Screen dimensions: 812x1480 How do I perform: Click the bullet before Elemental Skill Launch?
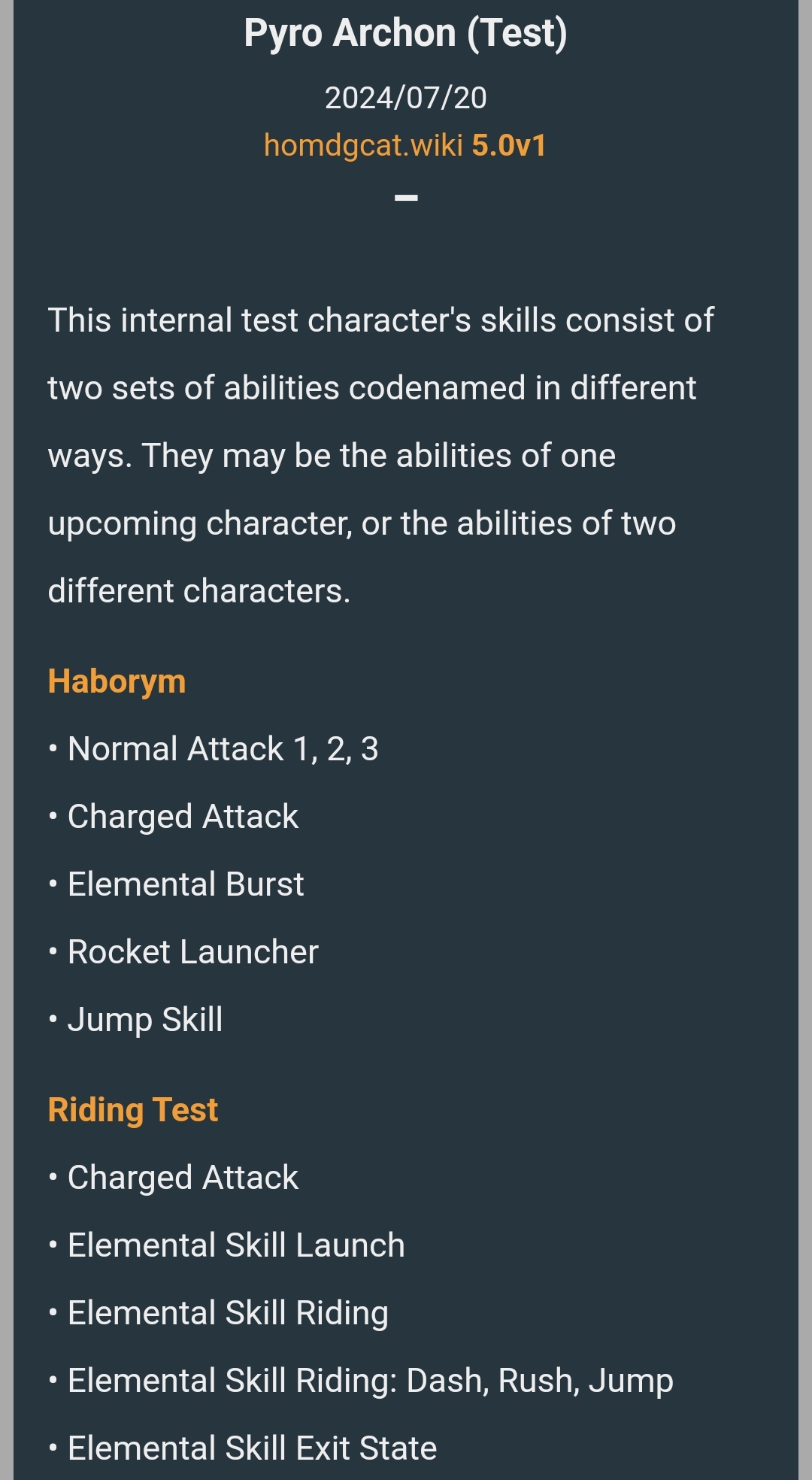[x=53, y=1246]
